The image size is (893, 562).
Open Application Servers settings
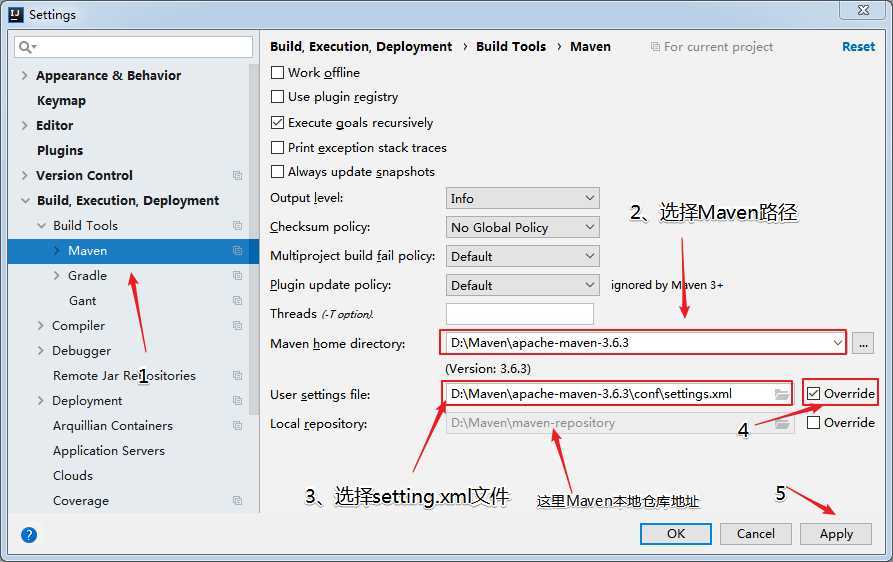109,451
